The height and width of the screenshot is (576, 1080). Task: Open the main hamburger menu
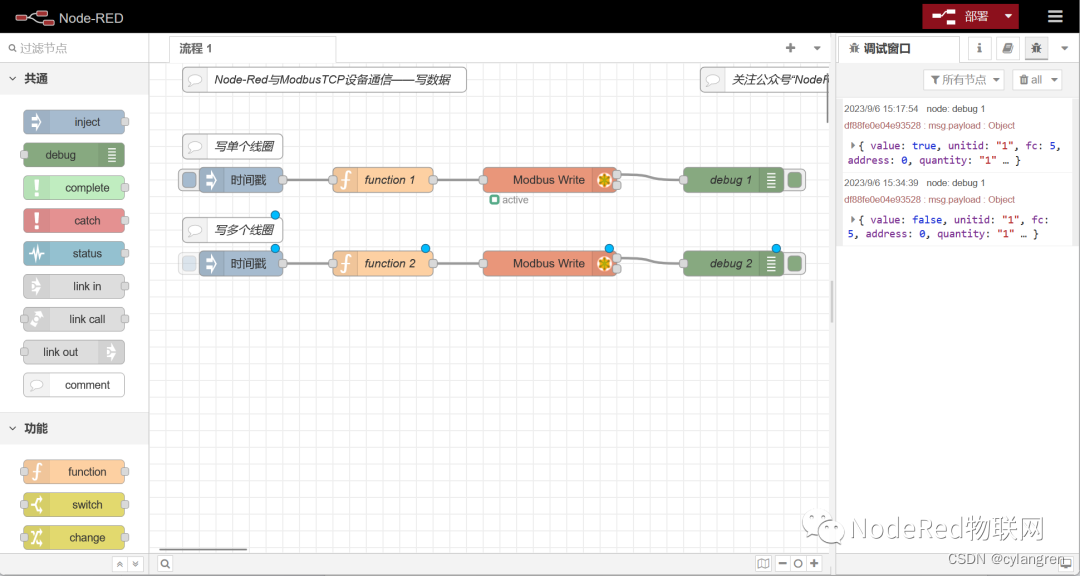1055,16
